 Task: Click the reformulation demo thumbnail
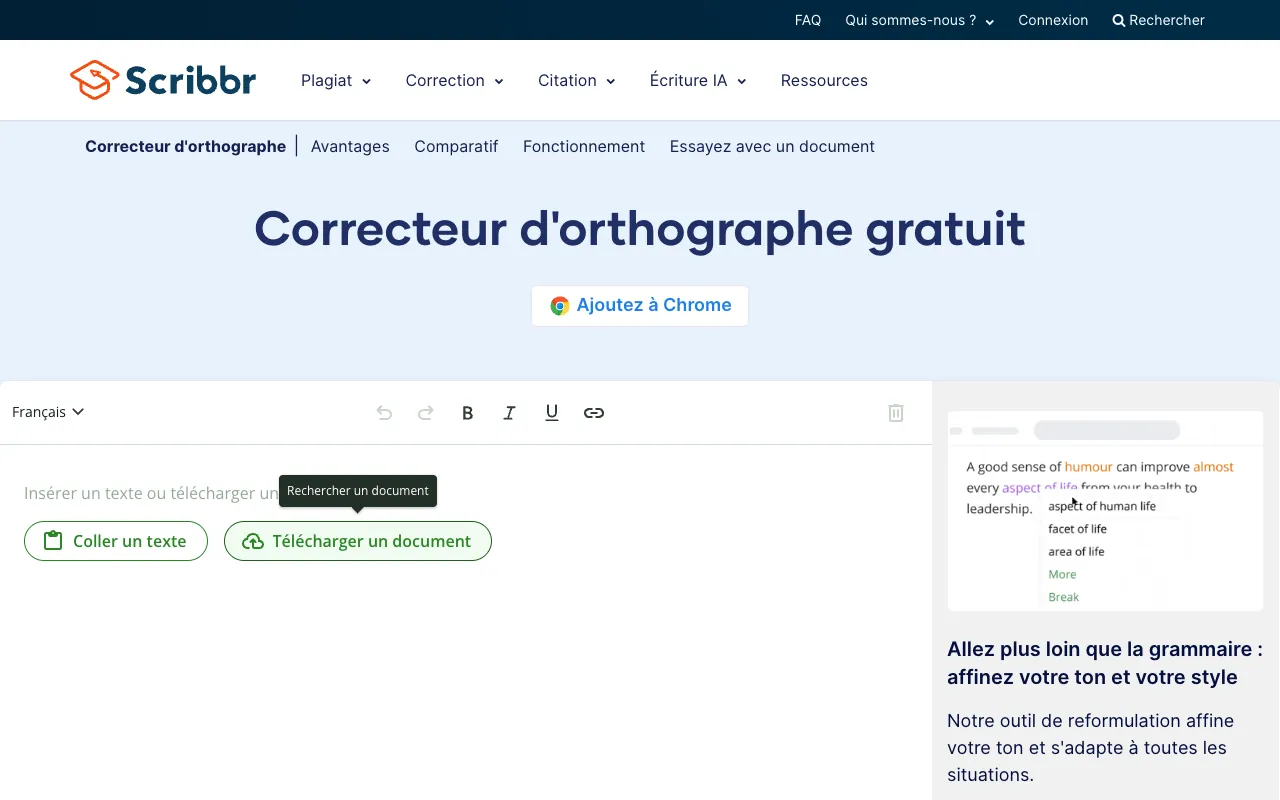pos(1105,511)
